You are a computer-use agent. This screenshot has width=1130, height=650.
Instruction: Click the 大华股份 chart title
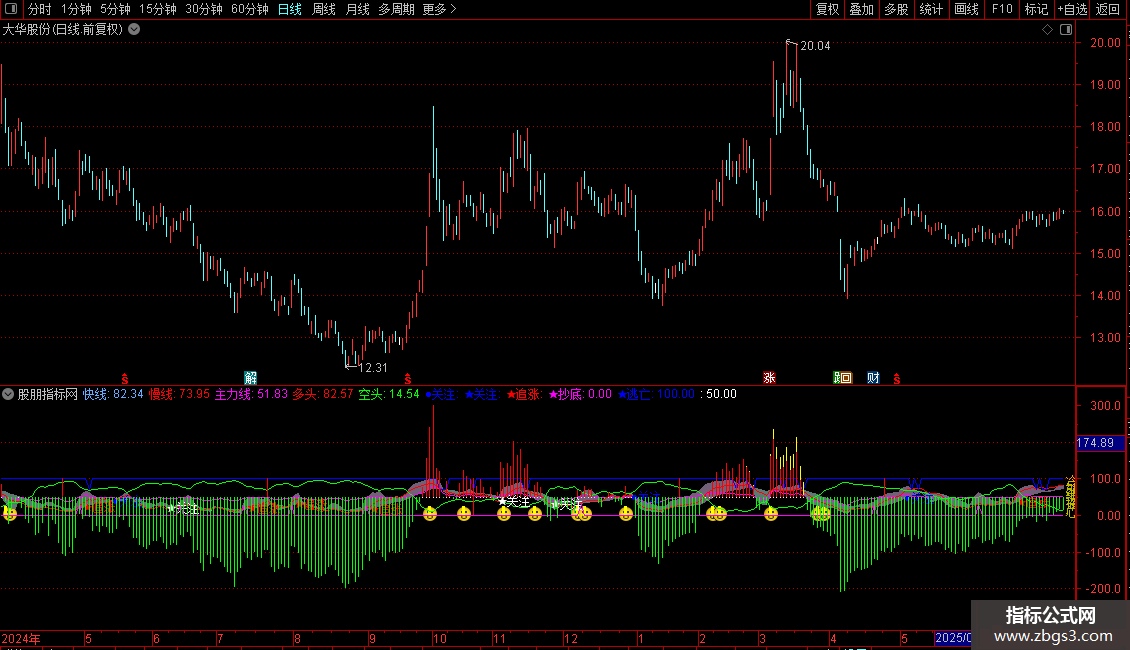tap(63, 30)
